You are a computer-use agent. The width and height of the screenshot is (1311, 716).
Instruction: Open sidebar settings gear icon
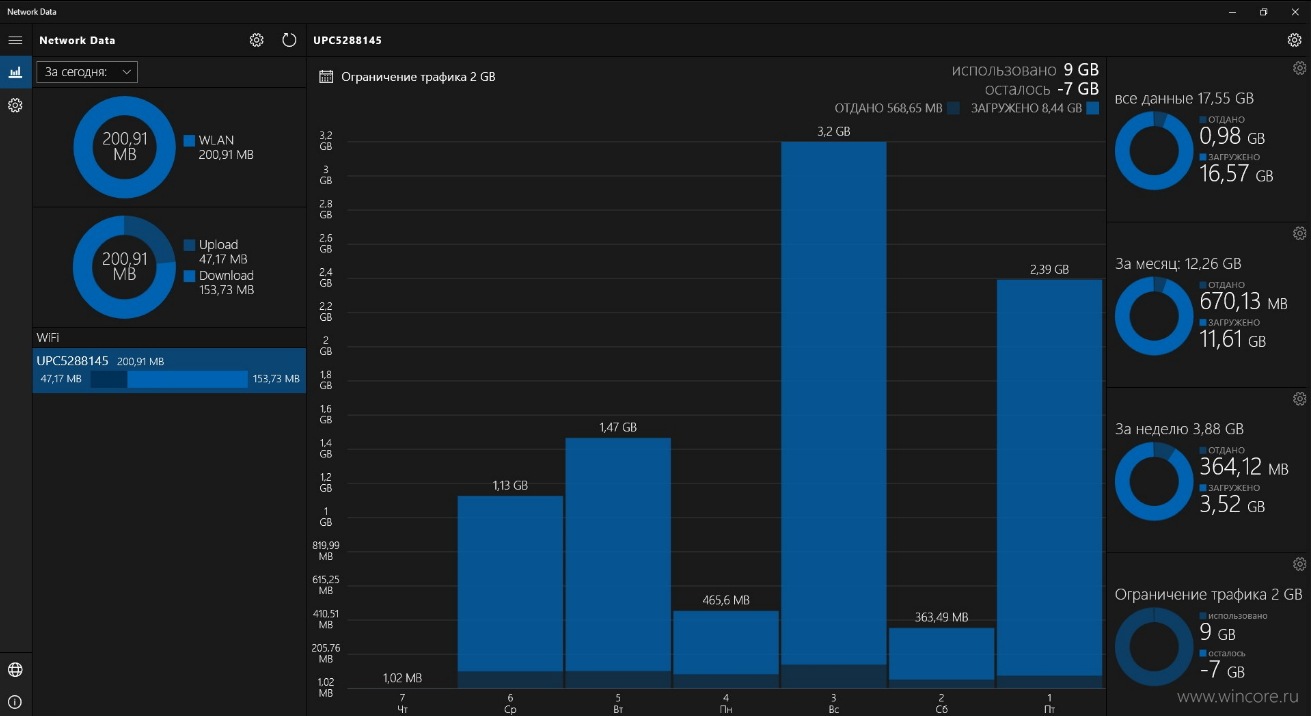coord(15,105)
